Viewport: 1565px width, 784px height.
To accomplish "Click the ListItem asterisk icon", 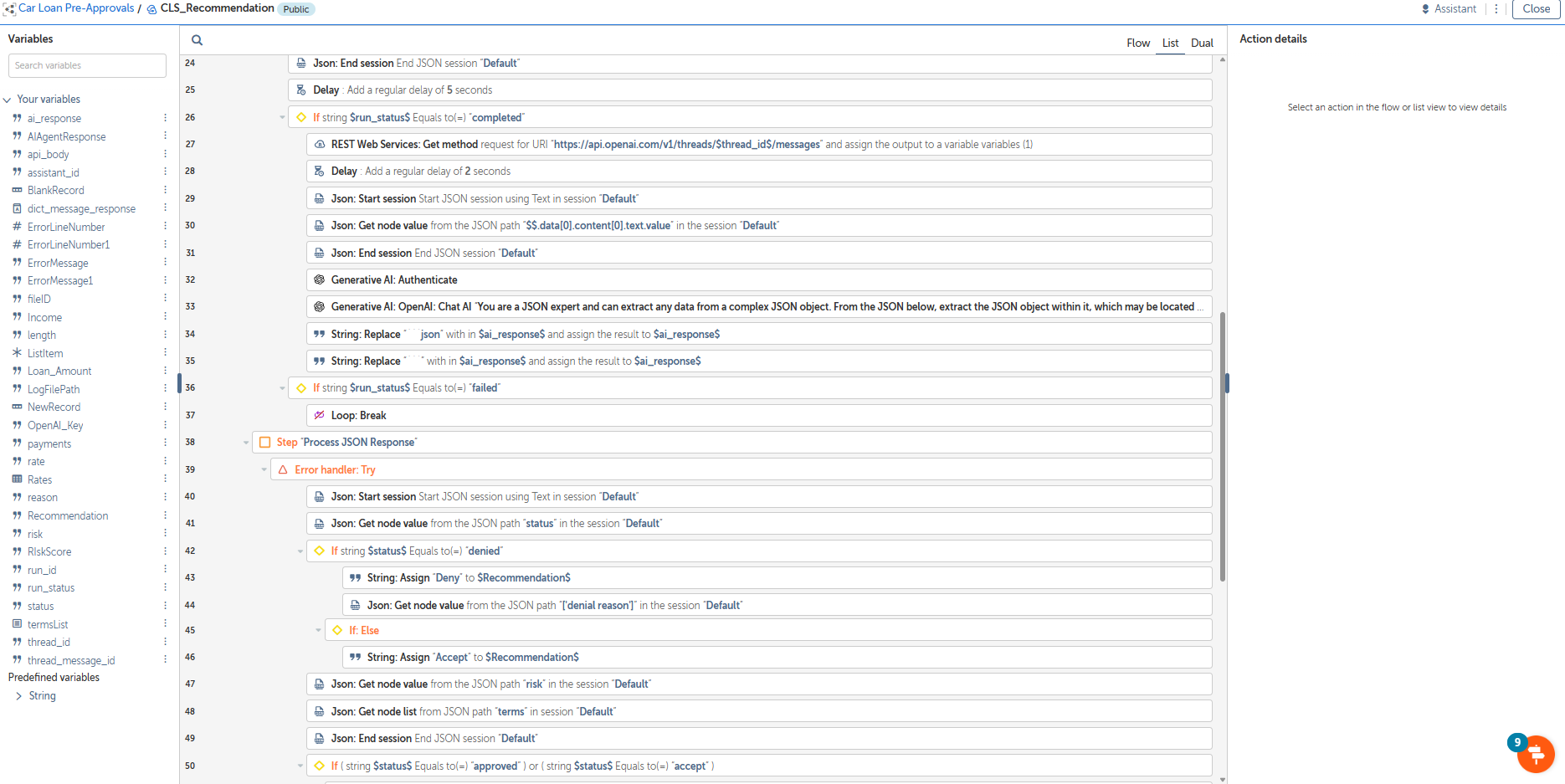I will (17, 353).
